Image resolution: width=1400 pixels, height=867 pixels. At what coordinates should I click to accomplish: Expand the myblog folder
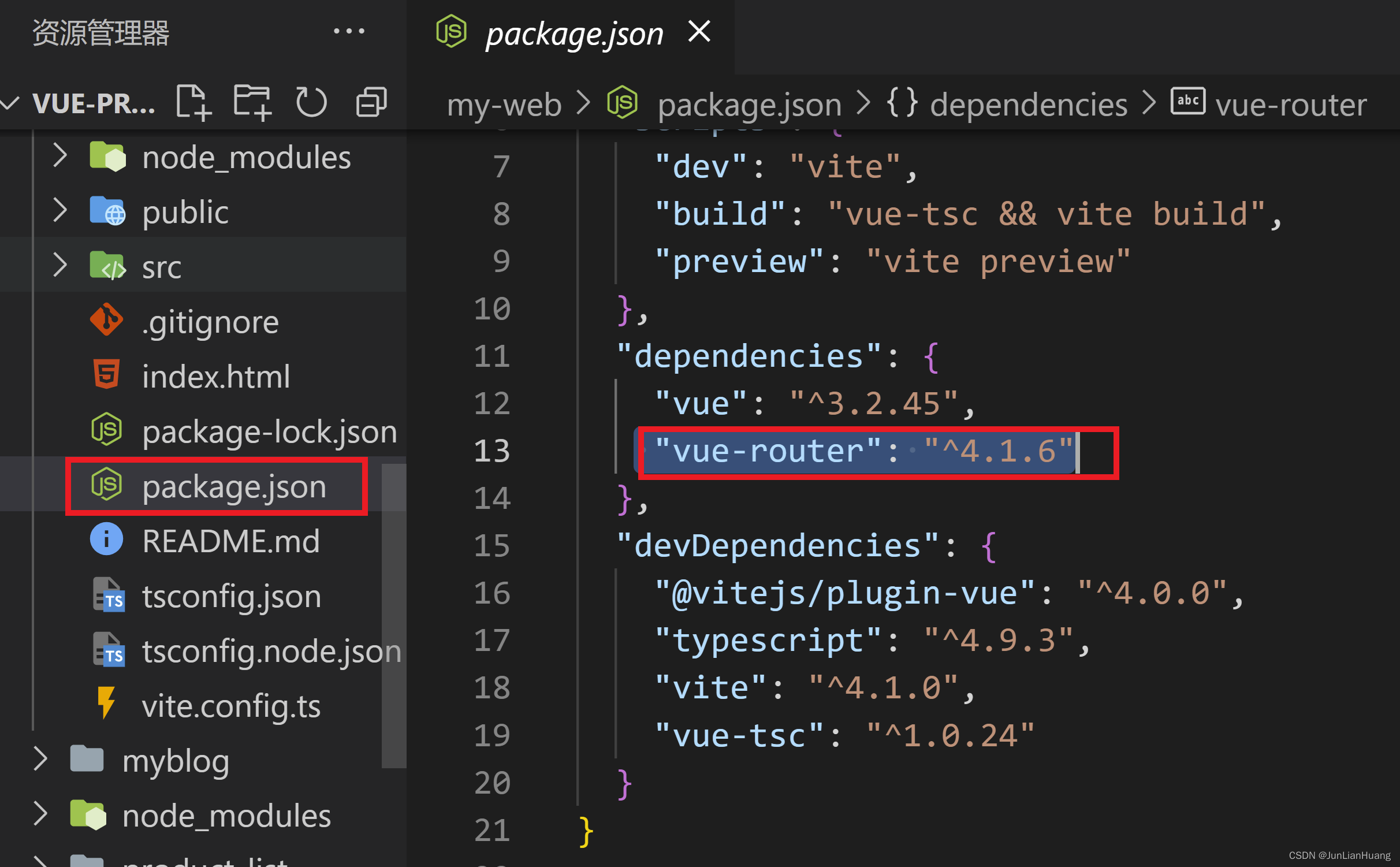coord(39,759)
